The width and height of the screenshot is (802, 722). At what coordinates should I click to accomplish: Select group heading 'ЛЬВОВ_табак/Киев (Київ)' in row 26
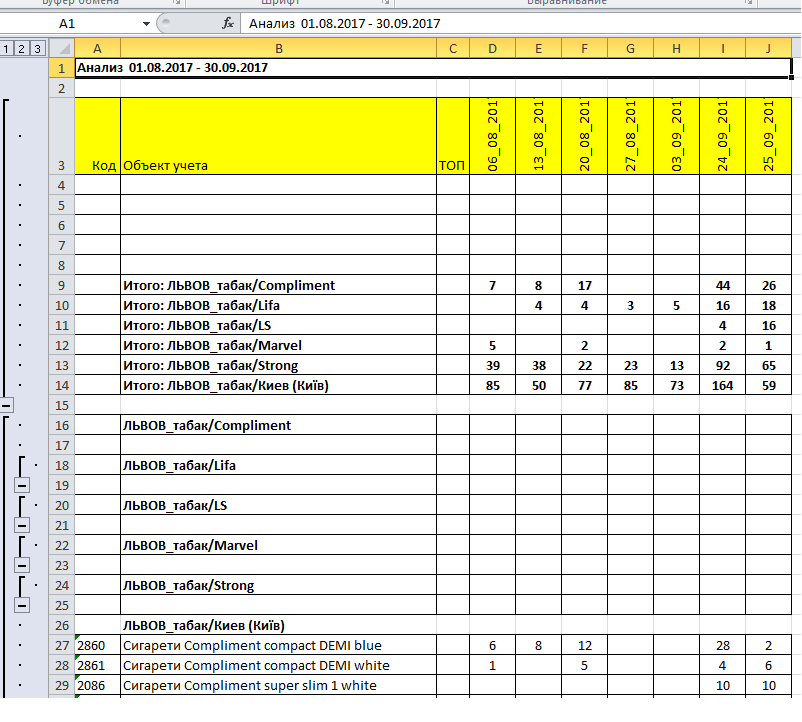point(279,625)
